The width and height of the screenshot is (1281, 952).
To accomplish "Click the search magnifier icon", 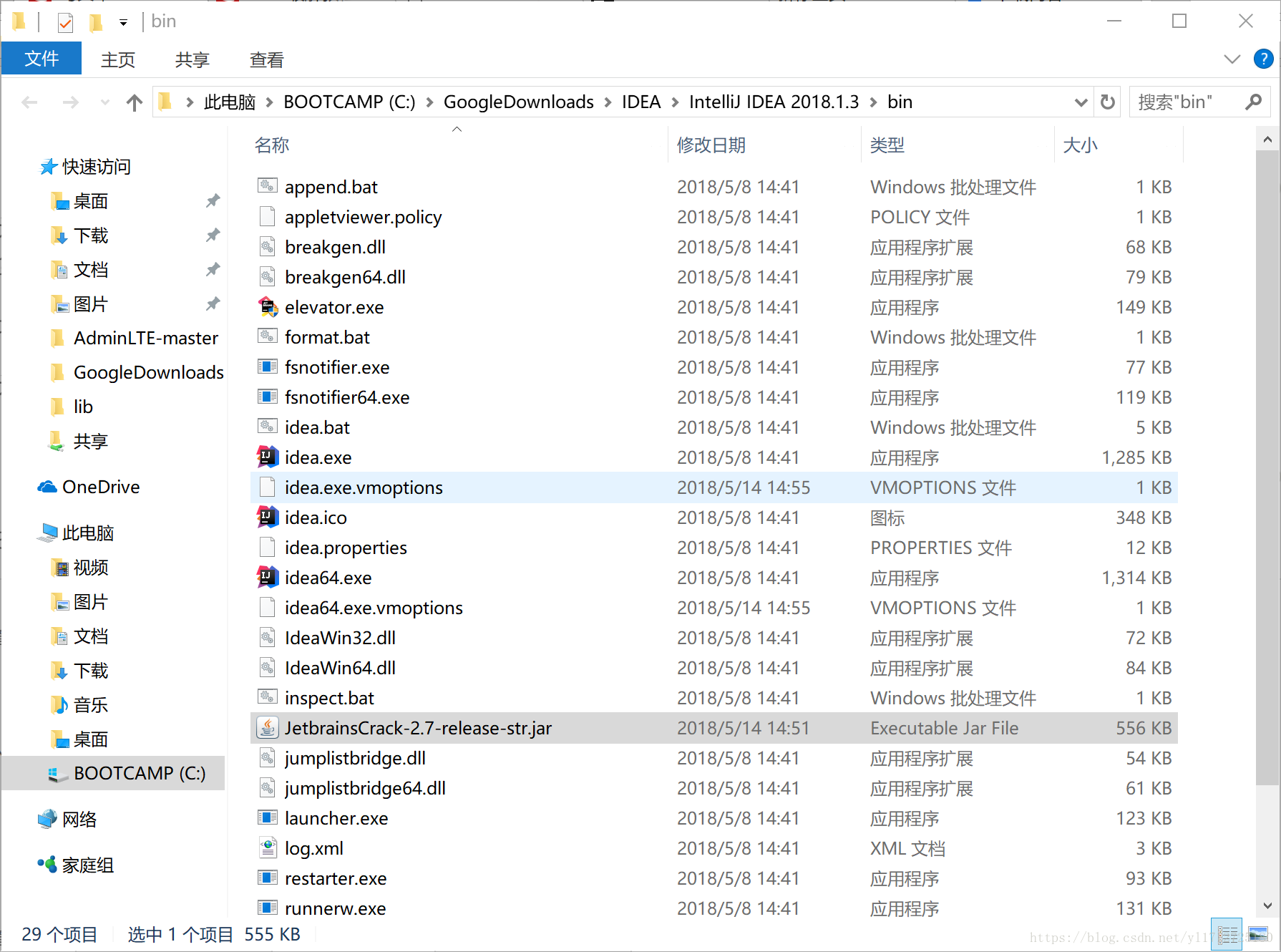I will coord(1253,102).
